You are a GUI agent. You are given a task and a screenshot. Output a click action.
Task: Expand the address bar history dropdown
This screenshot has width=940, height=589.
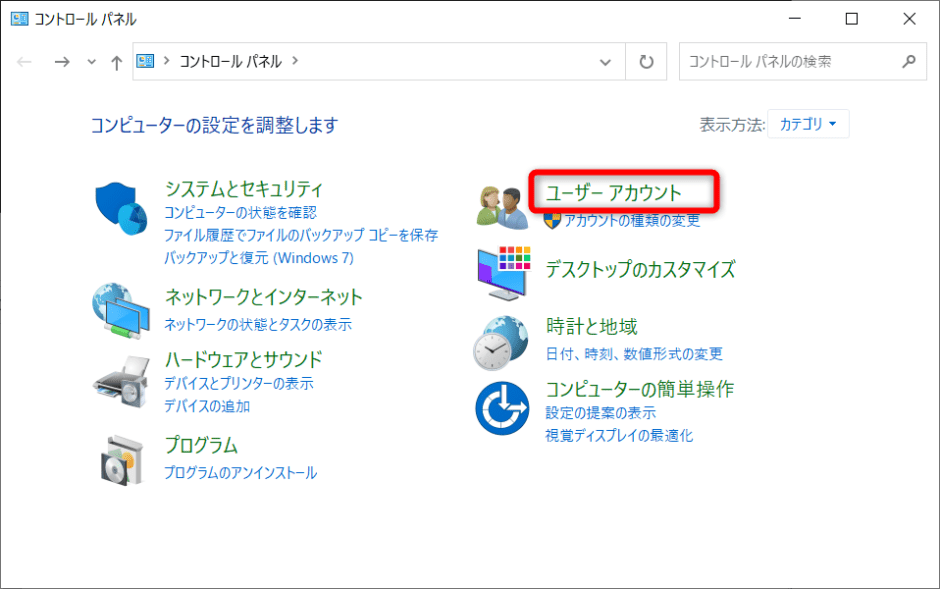pos(605,61)
